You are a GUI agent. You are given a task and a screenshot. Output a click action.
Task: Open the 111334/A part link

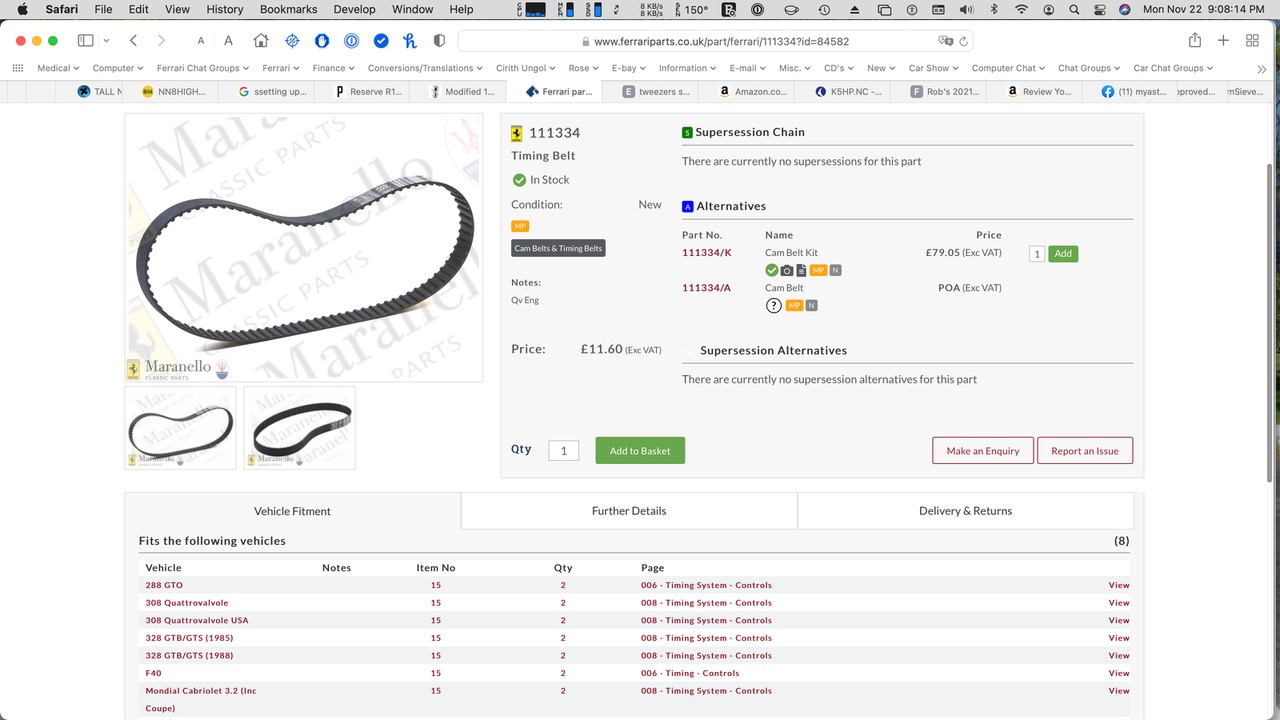pos(706,288)
